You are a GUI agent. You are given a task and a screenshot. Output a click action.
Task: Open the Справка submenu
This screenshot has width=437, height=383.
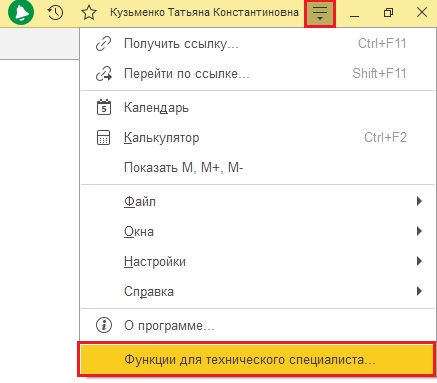point(258,291)
